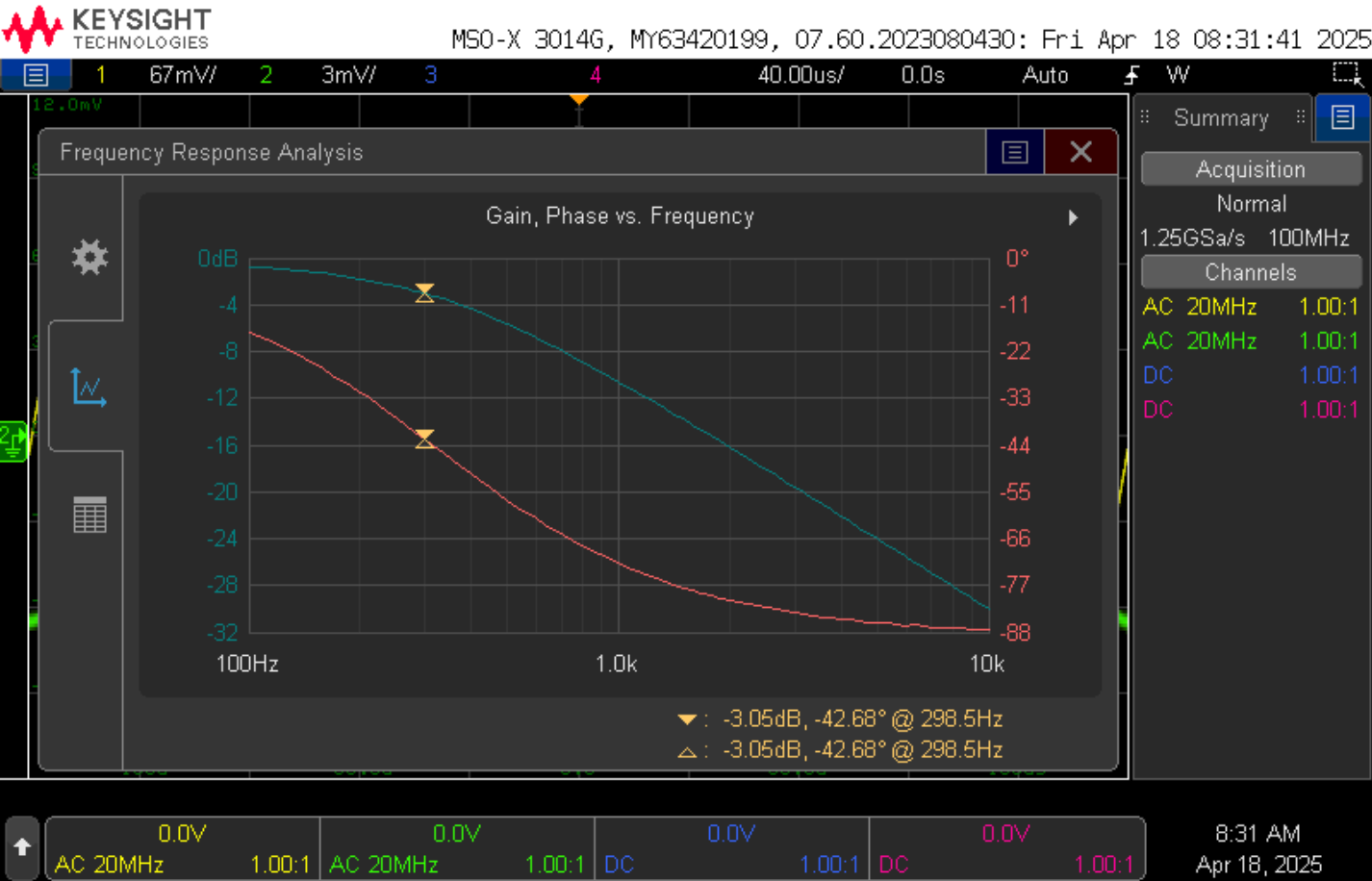Click the Keysight Technologies logo
The image size is (1372, 881).
(106, 29)
